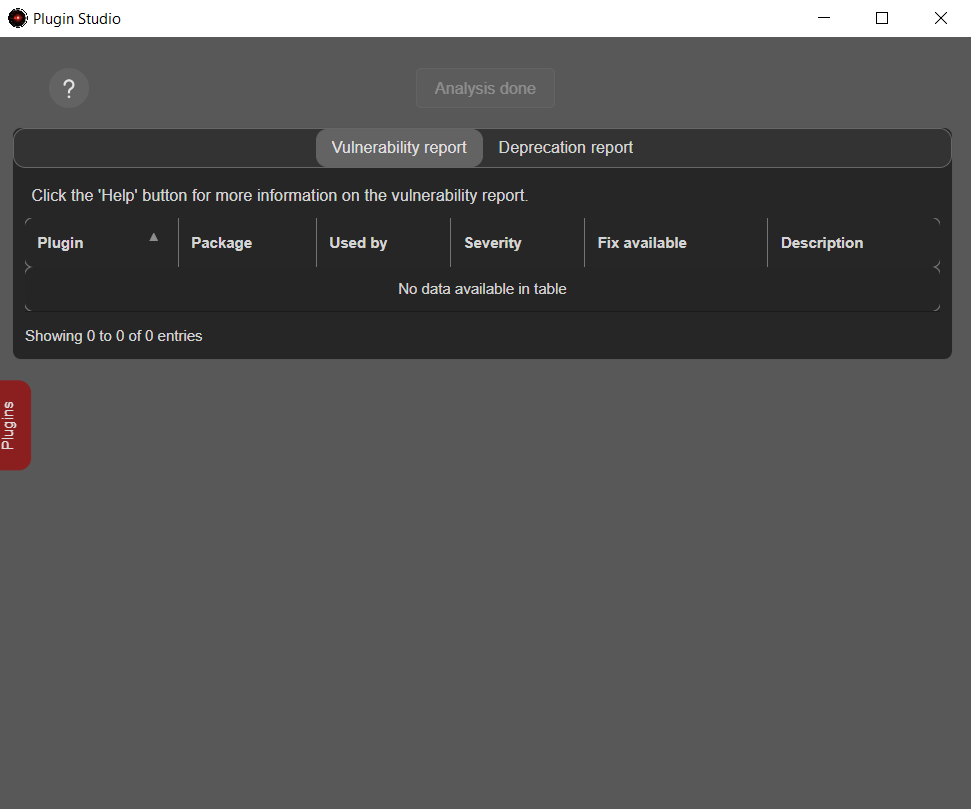
Task: Close the Plugin Studio window
Action: click(x=941, y=18)
